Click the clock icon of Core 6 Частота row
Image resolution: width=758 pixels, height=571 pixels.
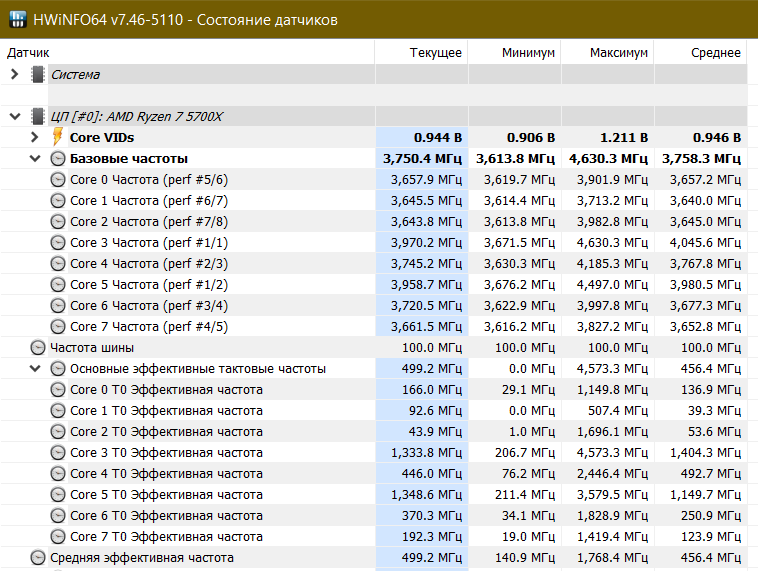(x=58, y=306)
